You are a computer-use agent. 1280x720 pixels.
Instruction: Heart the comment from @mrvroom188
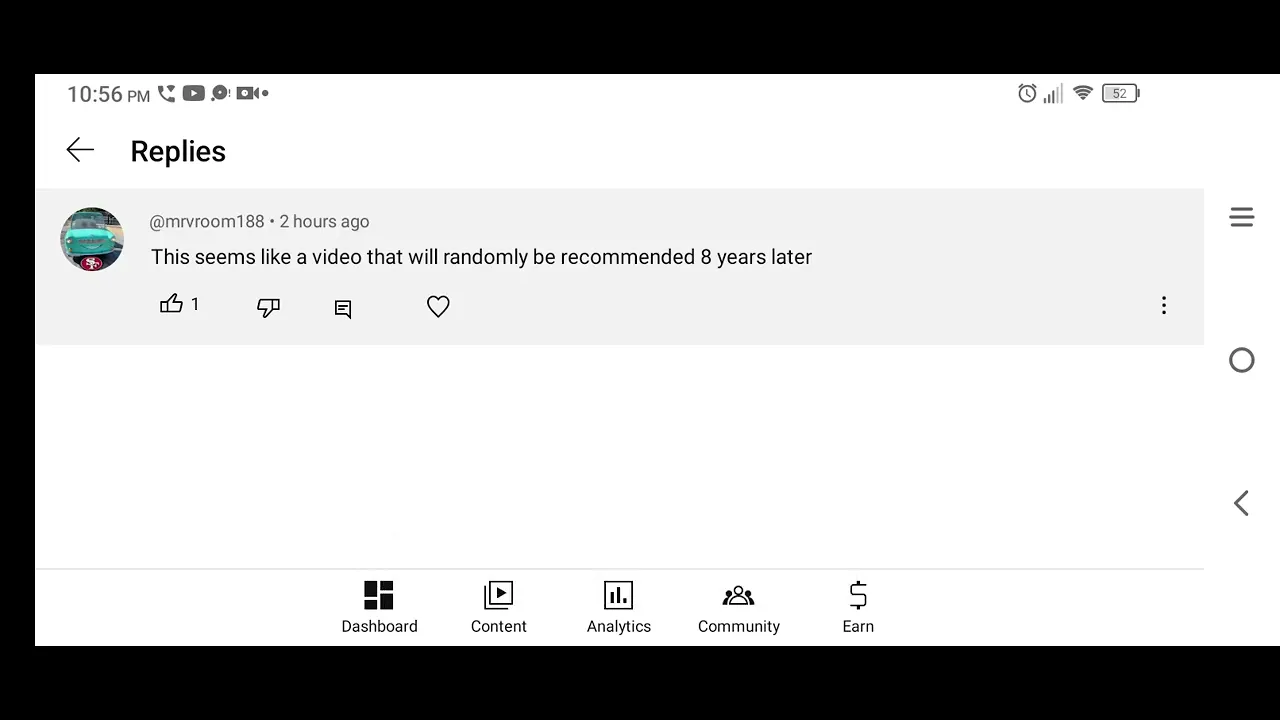click(438, 306)
